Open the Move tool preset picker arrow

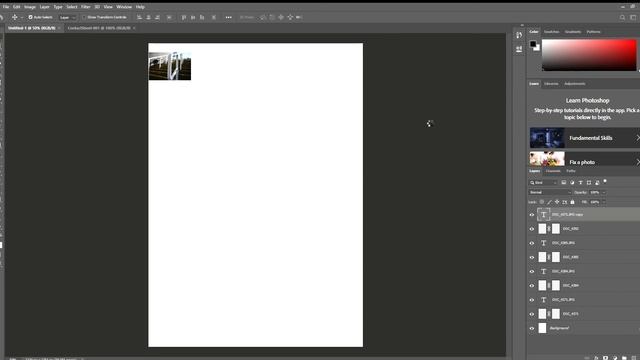coord(22,18)
